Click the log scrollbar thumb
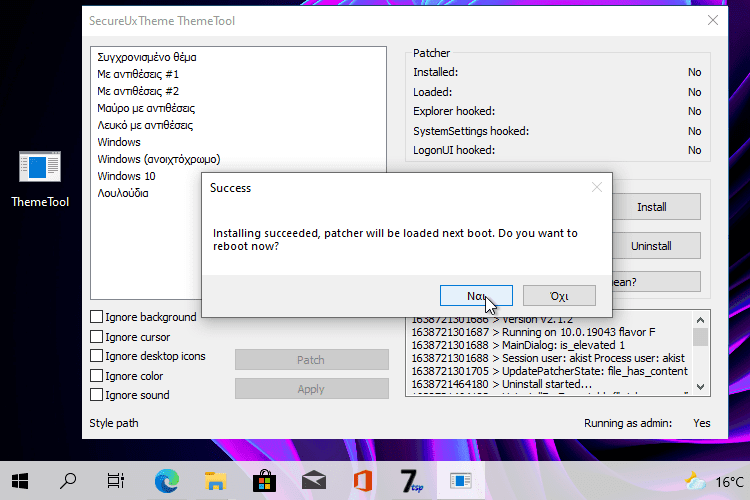The height and width of the screenshot is (500, 750). point(701,337)
